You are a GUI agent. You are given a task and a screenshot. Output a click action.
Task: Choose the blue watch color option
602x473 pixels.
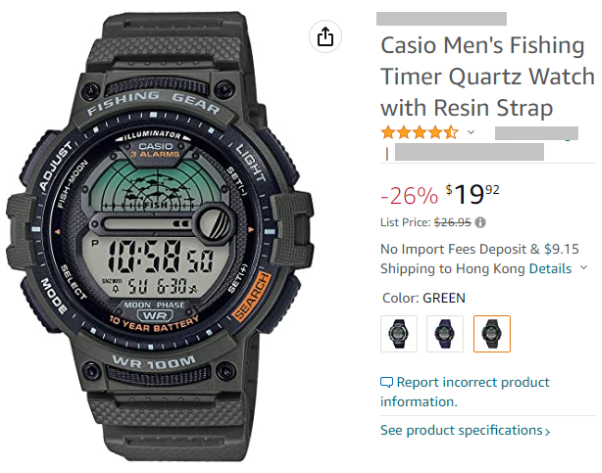(x=445, y=334)
